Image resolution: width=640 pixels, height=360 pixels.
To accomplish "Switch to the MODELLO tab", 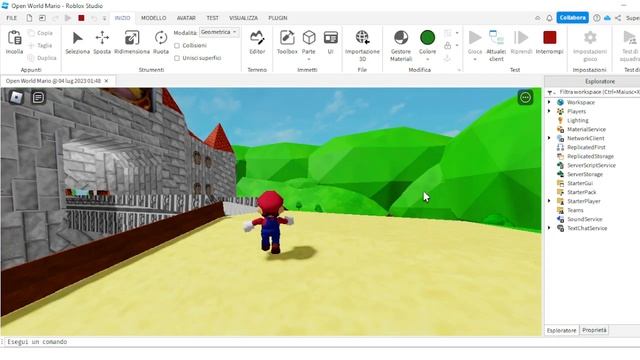I will [153, 18].
